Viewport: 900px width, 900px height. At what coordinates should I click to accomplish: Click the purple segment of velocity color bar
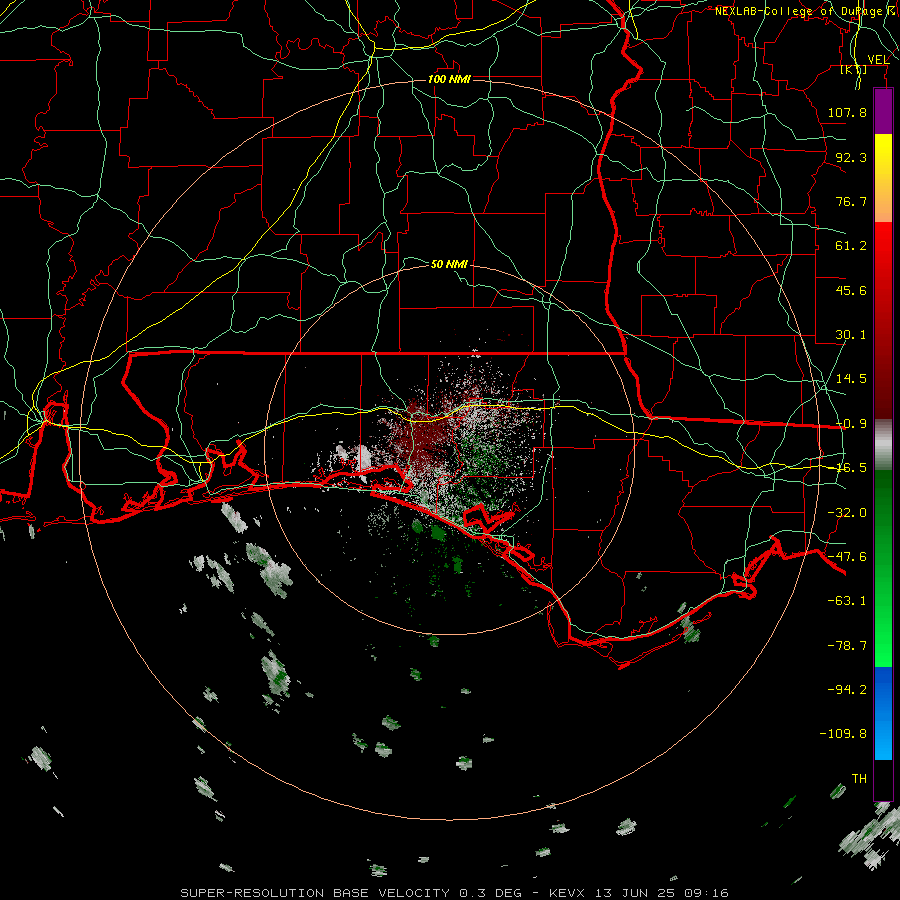(x=883, y=112)
